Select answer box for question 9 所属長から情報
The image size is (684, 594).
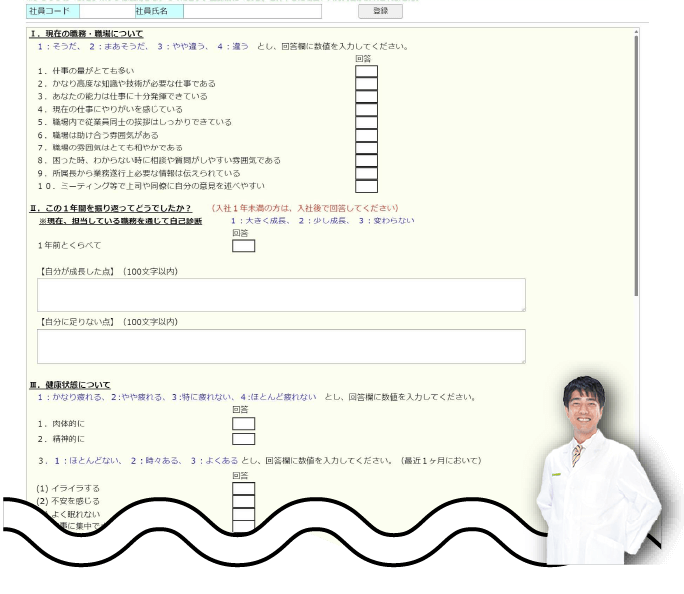(x=366, y=174)
